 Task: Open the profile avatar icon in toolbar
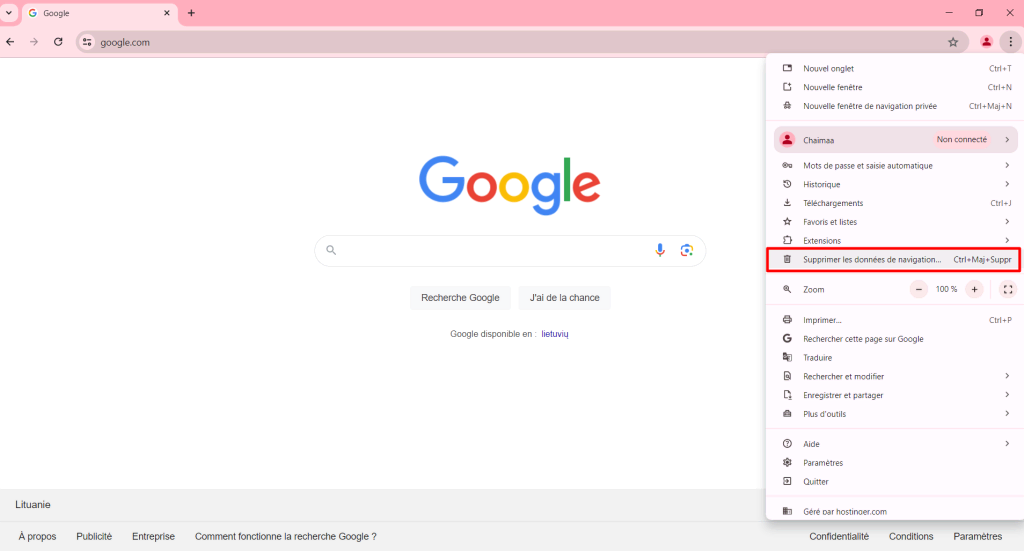[x=986, y=42]
